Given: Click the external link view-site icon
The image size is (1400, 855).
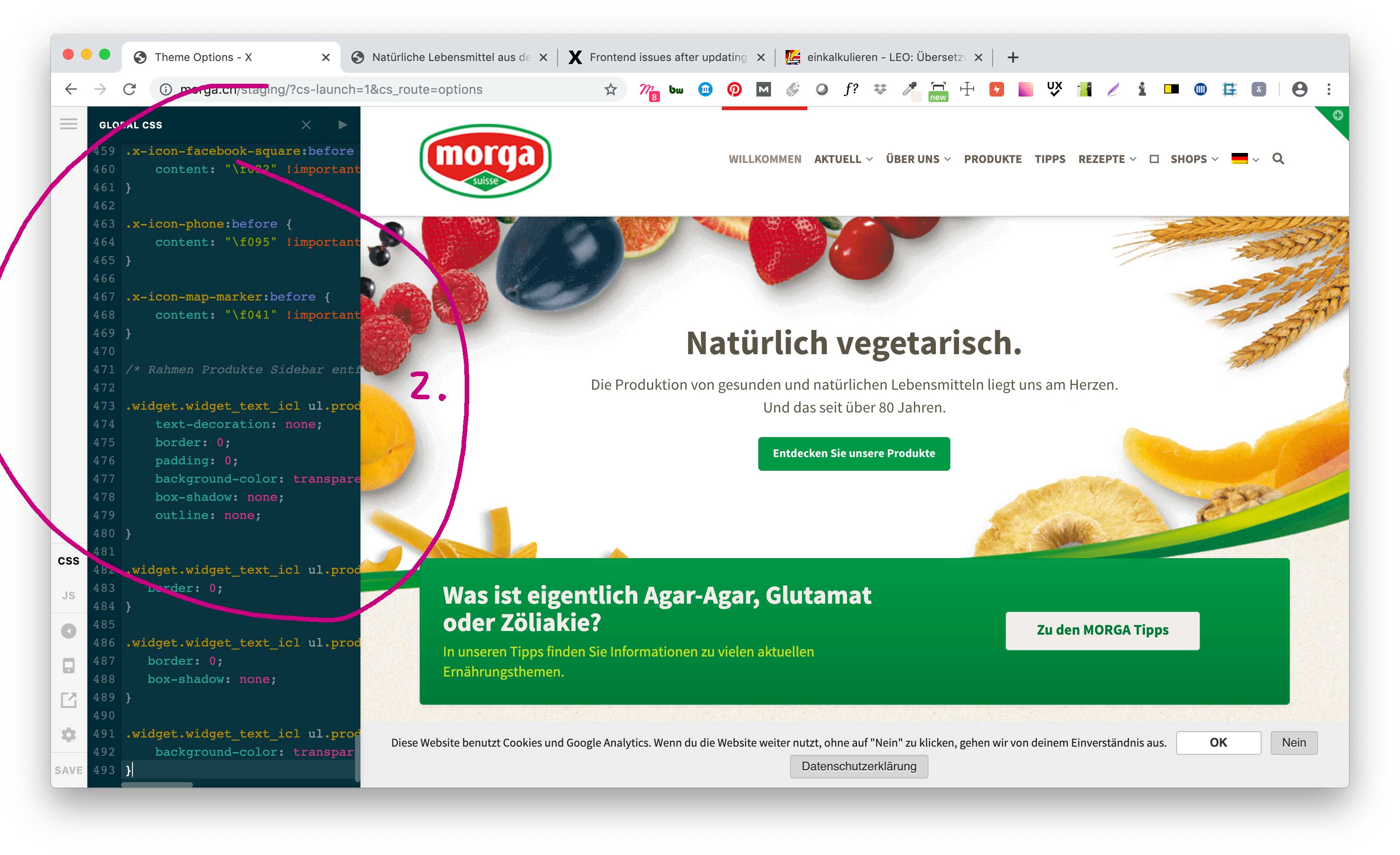Looking at the screenshot, I should point(68,700).
